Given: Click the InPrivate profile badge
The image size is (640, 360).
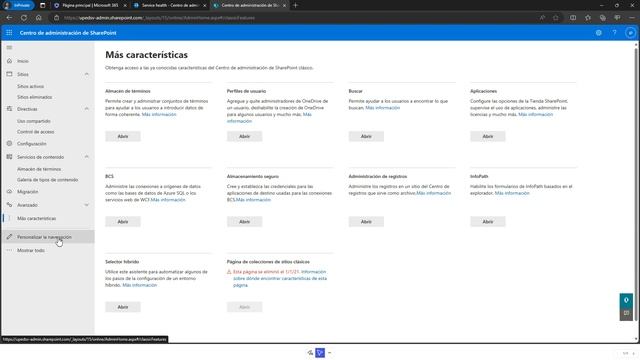Looking at the screenshot, I should tap(18, 5).
